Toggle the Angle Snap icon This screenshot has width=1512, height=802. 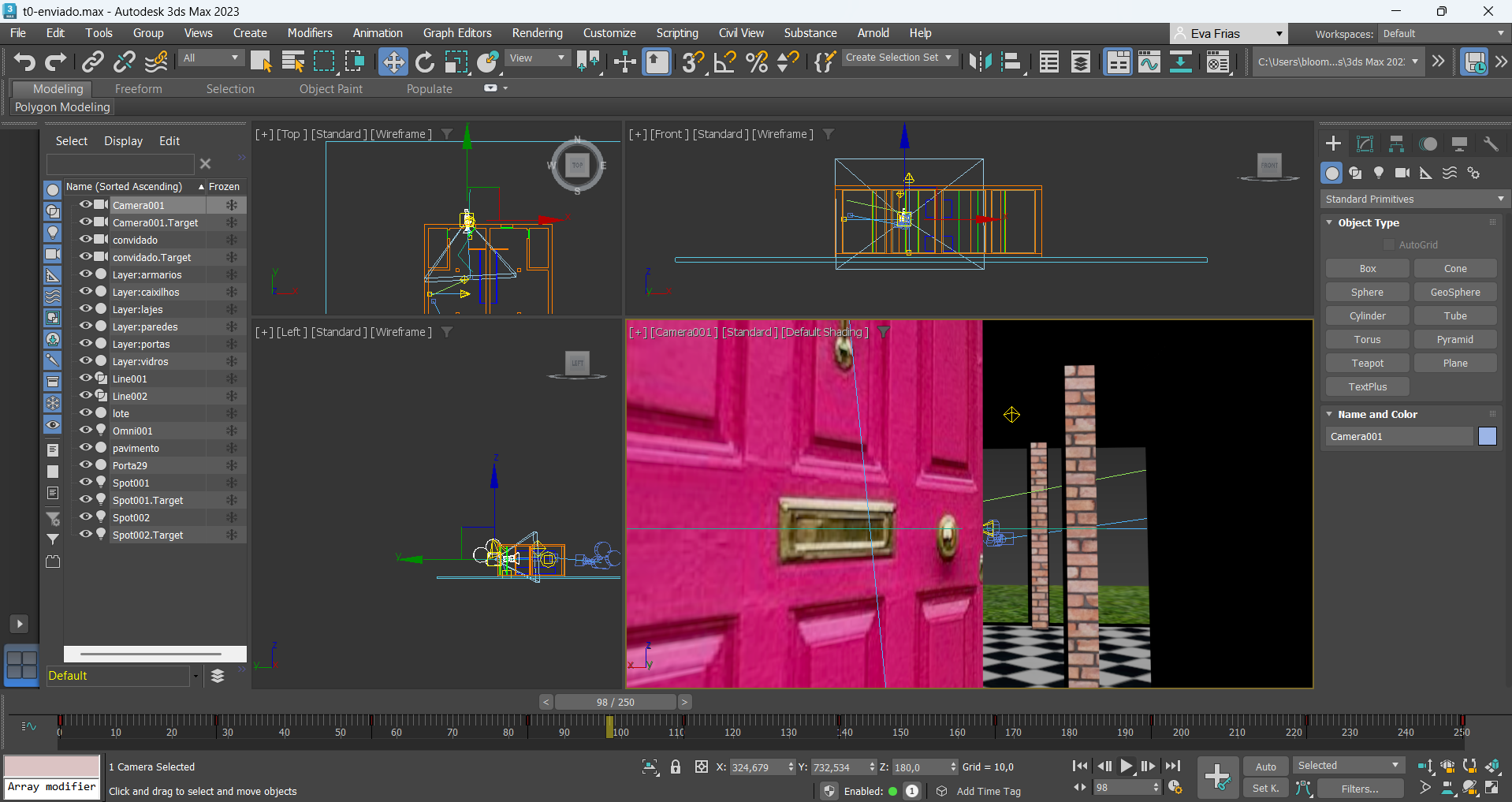[x=724, y=62]
